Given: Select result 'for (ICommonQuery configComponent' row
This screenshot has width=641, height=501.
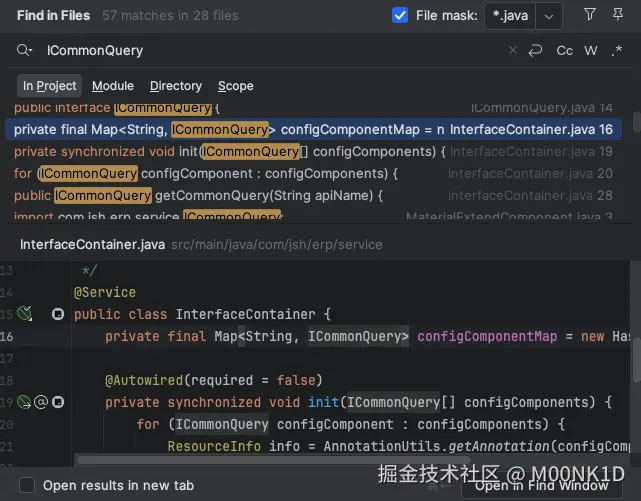Looking at the screenshot, I should tap(314, 174).
